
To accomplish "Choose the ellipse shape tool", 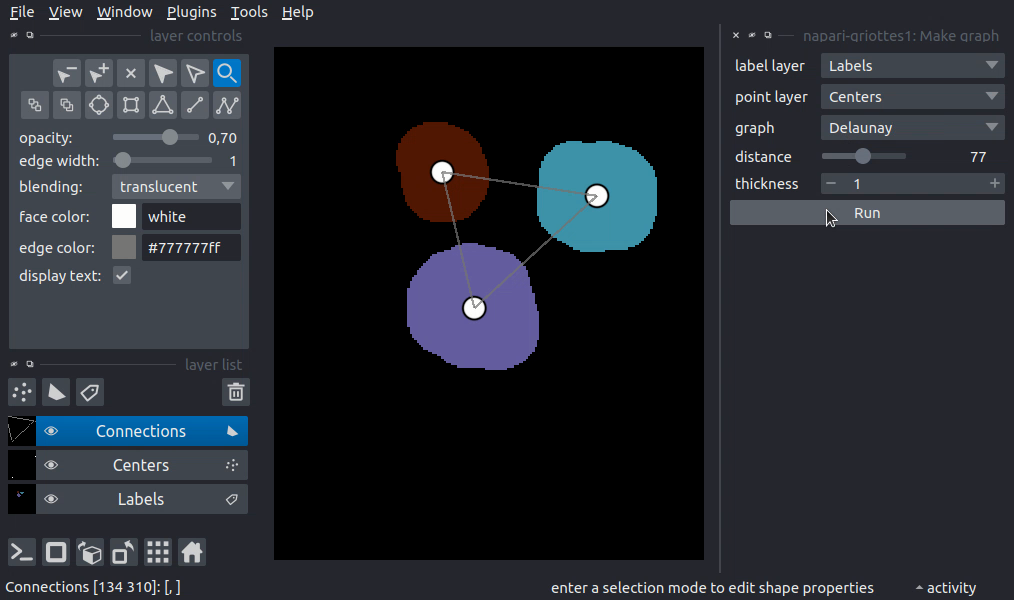I will coord(99,105).
